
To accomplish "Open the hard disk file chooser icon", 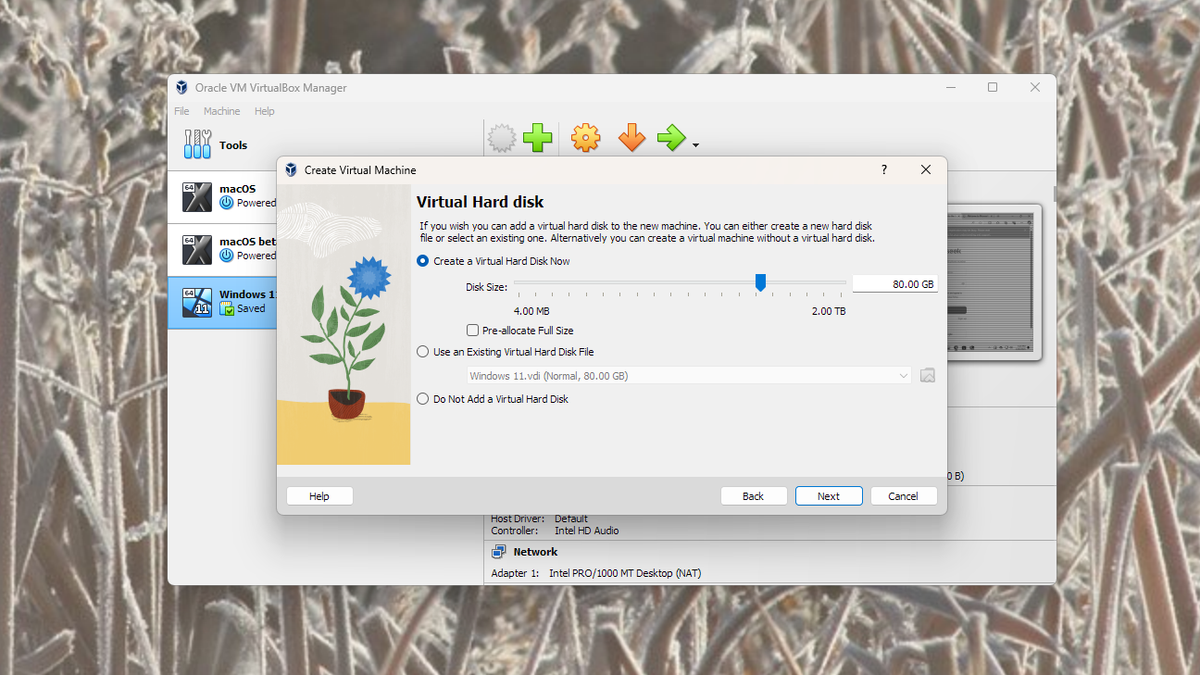I will pyautogui.click(x=927, y=374).
